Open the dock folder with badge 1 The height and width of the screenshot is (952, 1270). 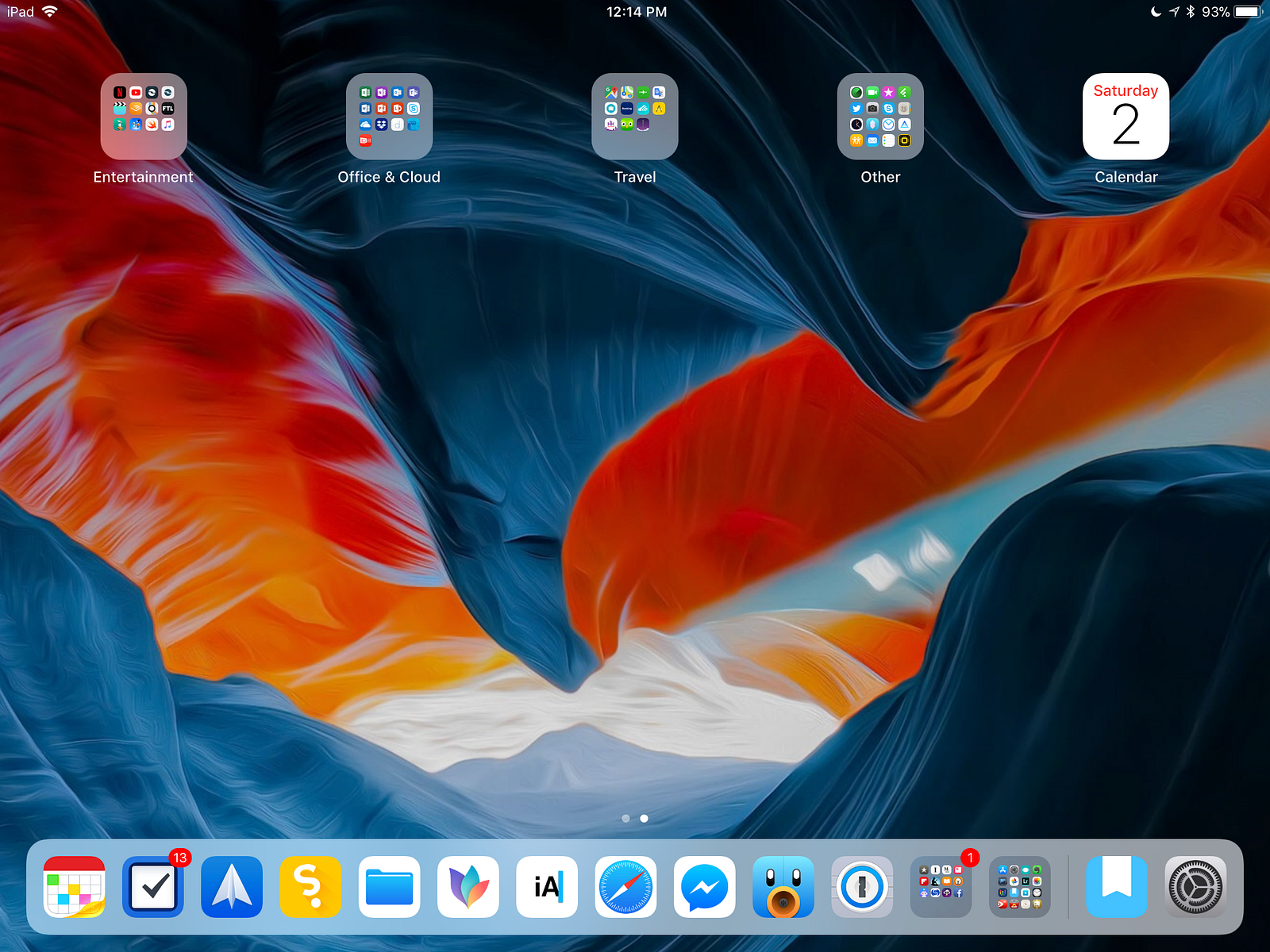tap(941, 887)
